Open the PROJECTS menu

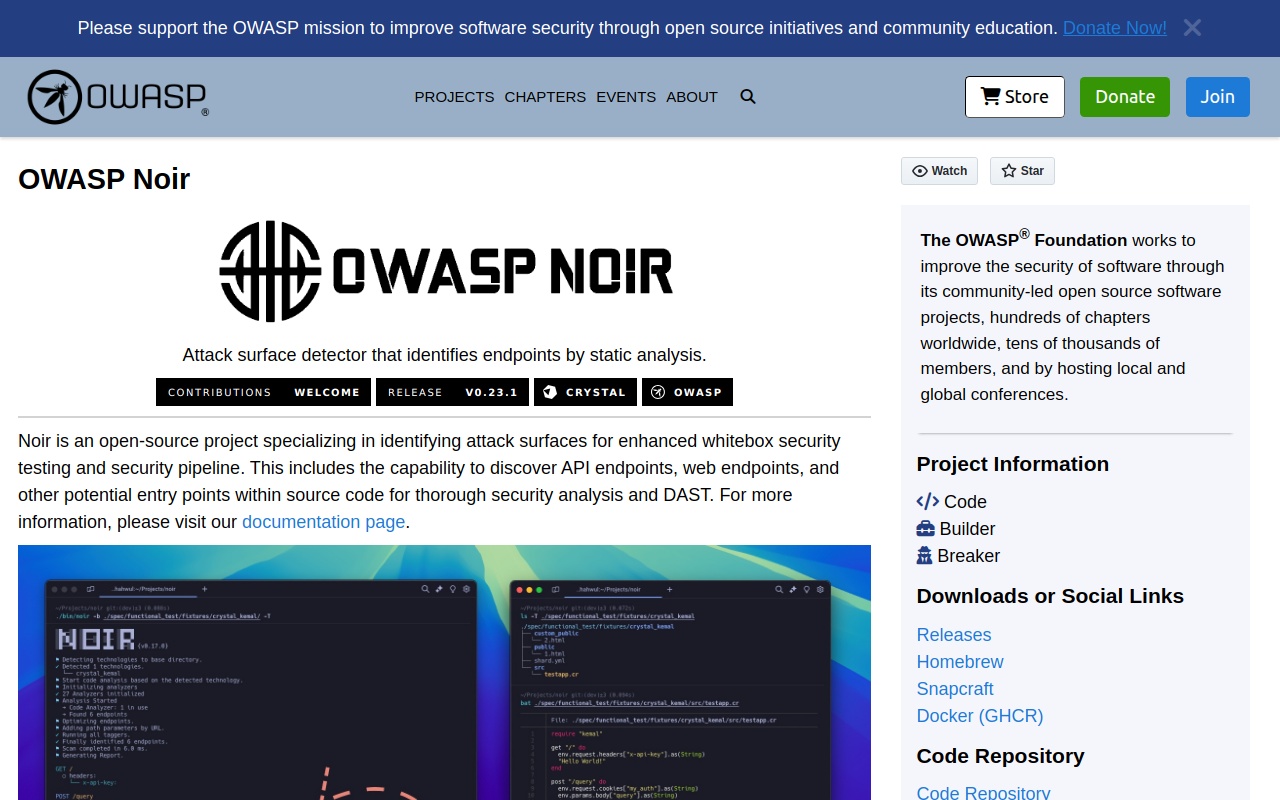click(x=454, y=97)
